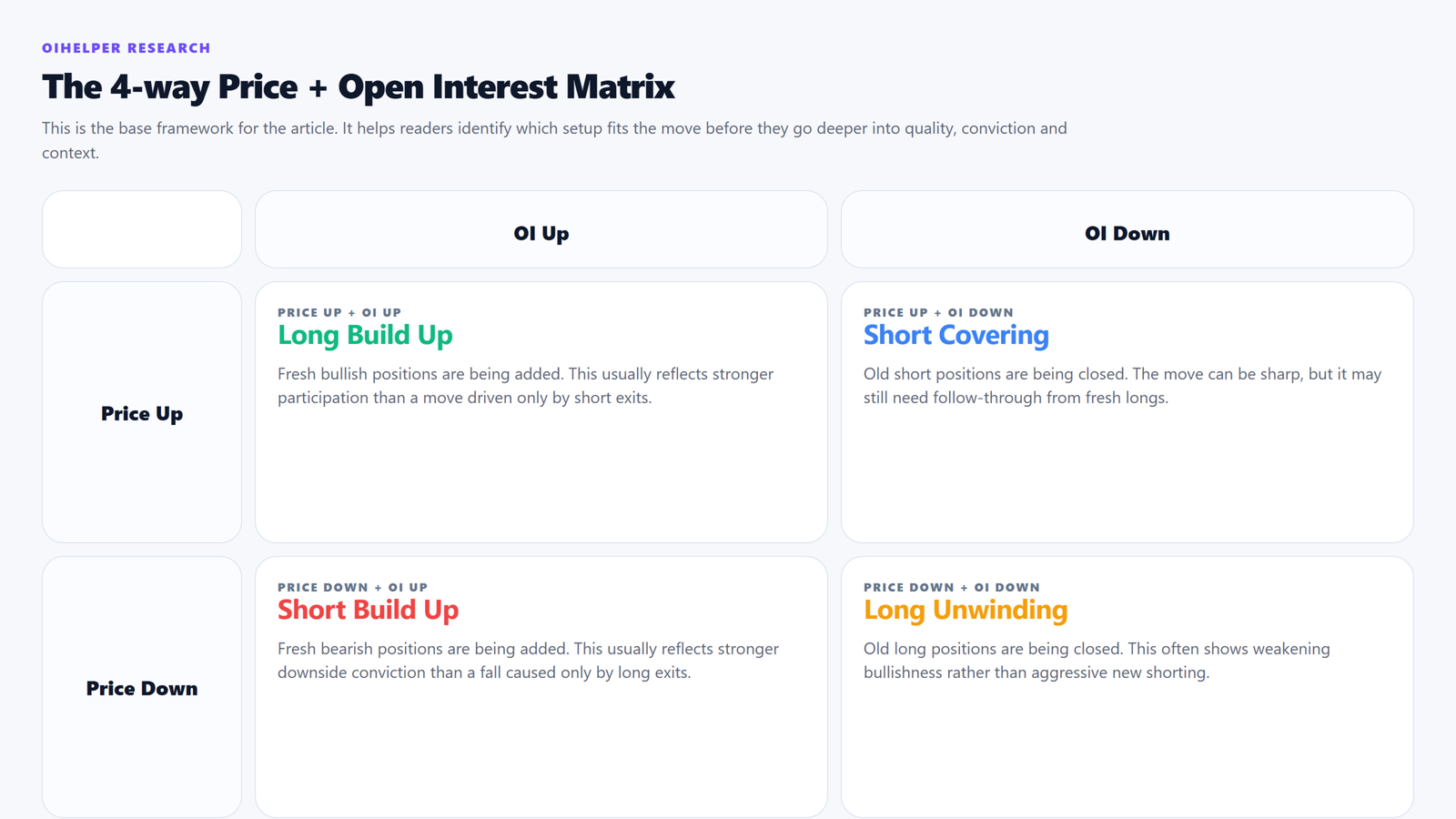Click the PRICE UP + OI UP tag

pyautogui.click(x=339, y=312)
